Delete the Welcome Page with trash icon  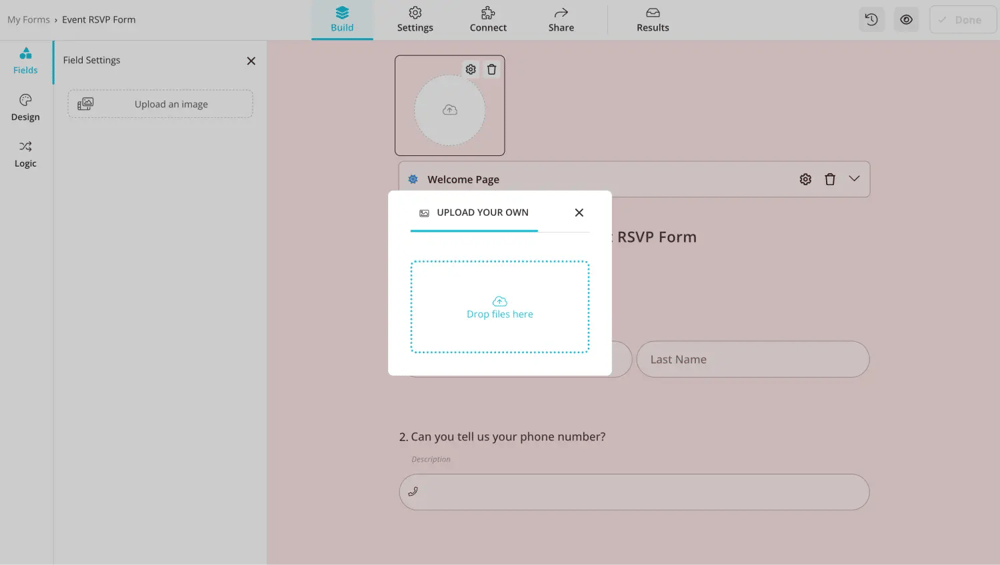830,180
